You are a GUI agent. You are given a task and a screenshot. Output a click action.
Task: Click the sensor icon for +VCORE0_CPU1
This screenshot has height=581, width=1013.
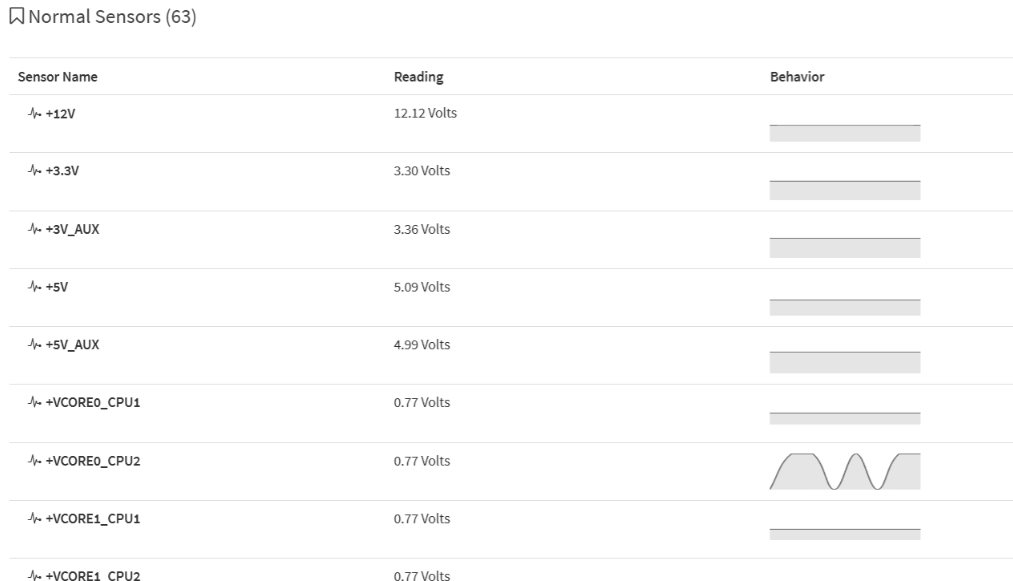(33, 403)
